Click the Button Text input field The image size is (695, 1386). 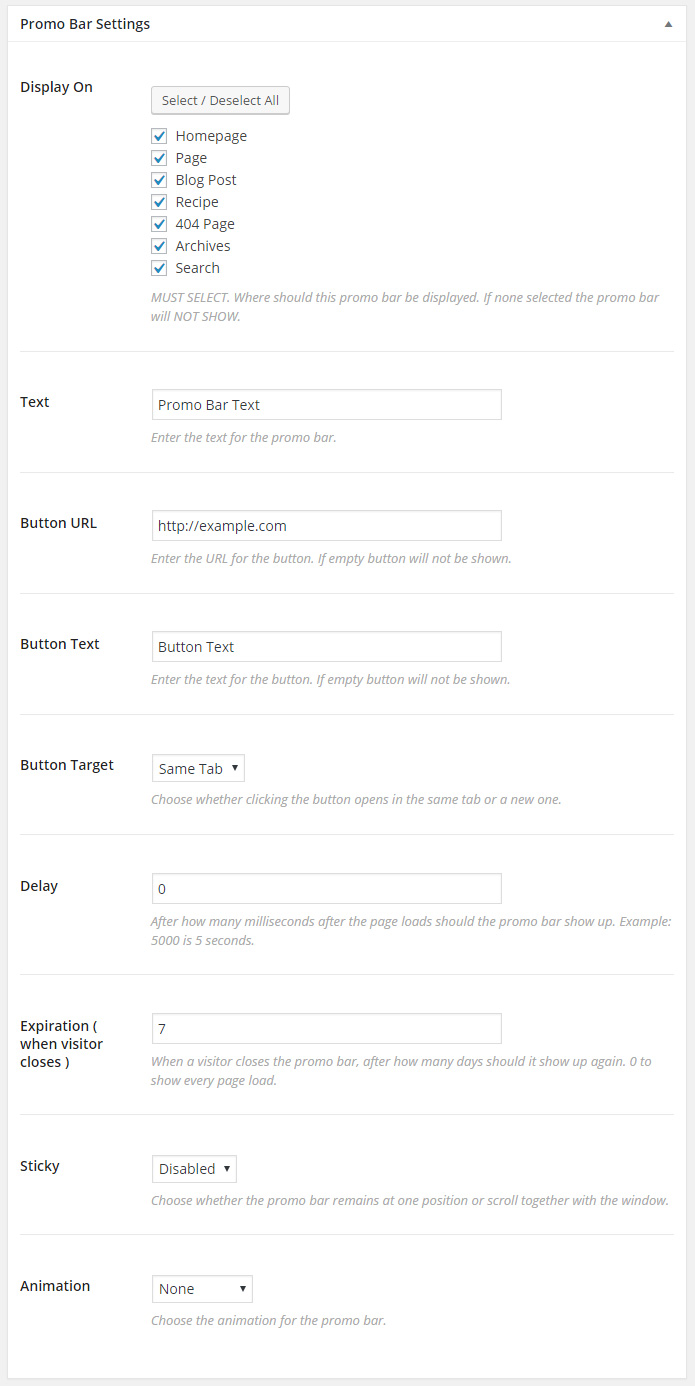pos(326,646)
